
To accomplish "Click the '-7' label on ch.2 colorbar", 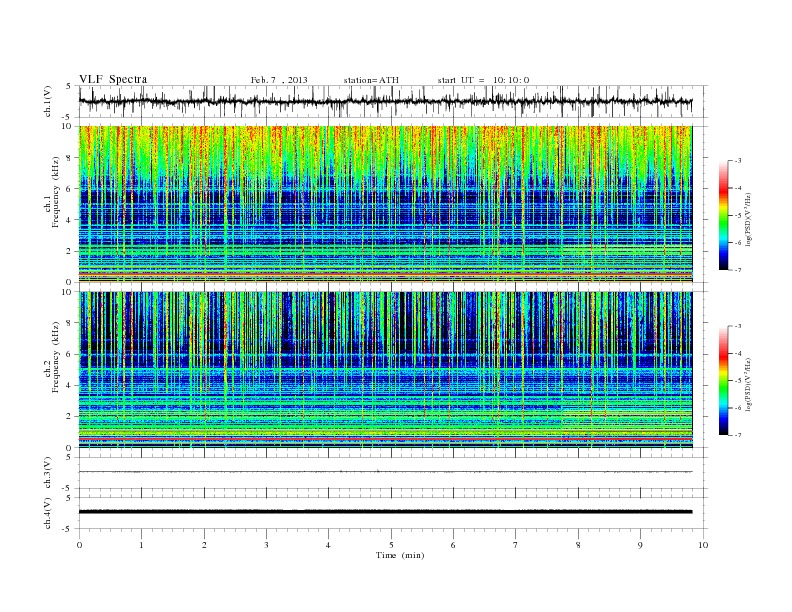I will 738,435.
